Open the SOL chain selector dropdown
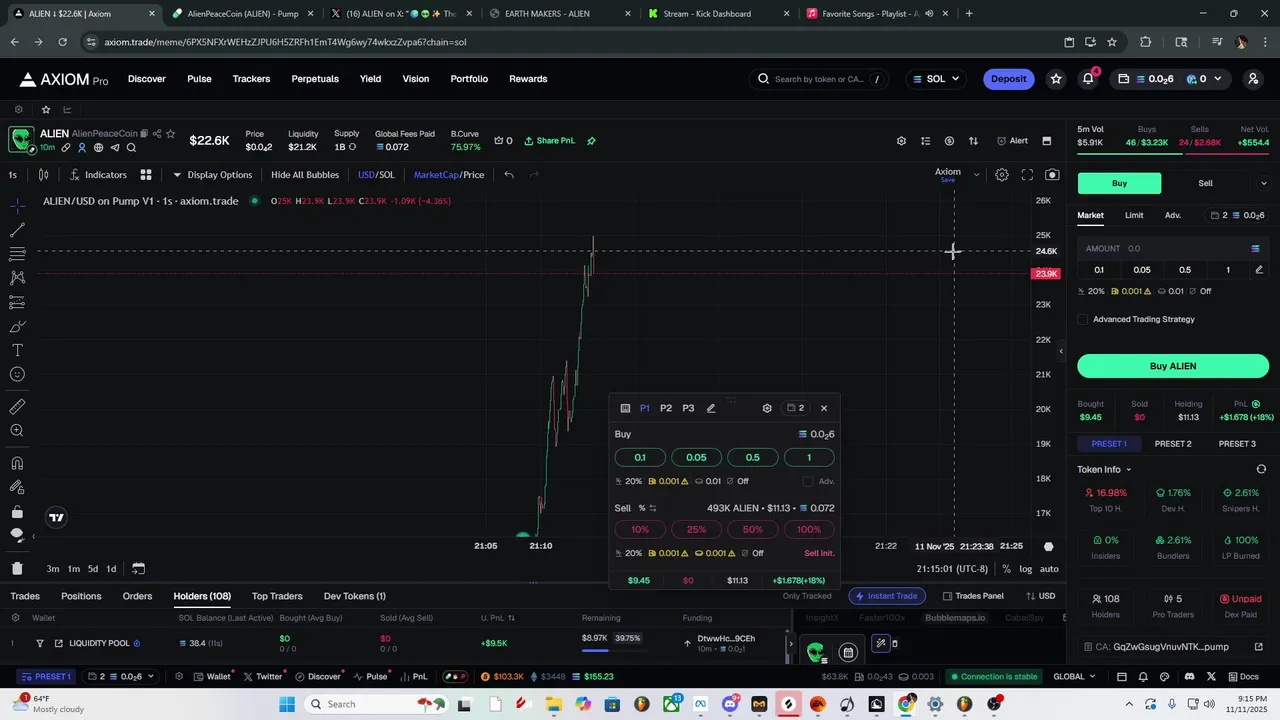Image resolution: width=1280 pixels, height=720 pixels. pyautogui.click(x=936, y=79)
